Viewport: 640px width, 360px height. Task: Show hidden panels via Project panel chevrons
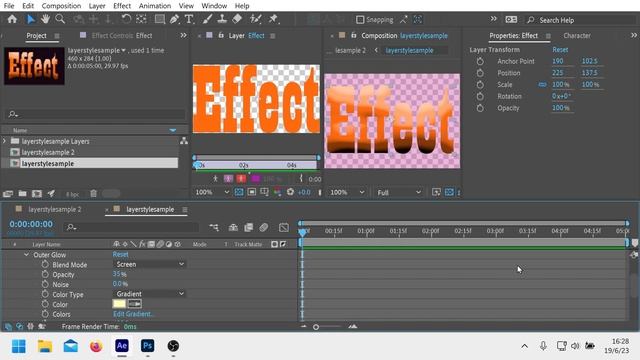tap(183, 36)
